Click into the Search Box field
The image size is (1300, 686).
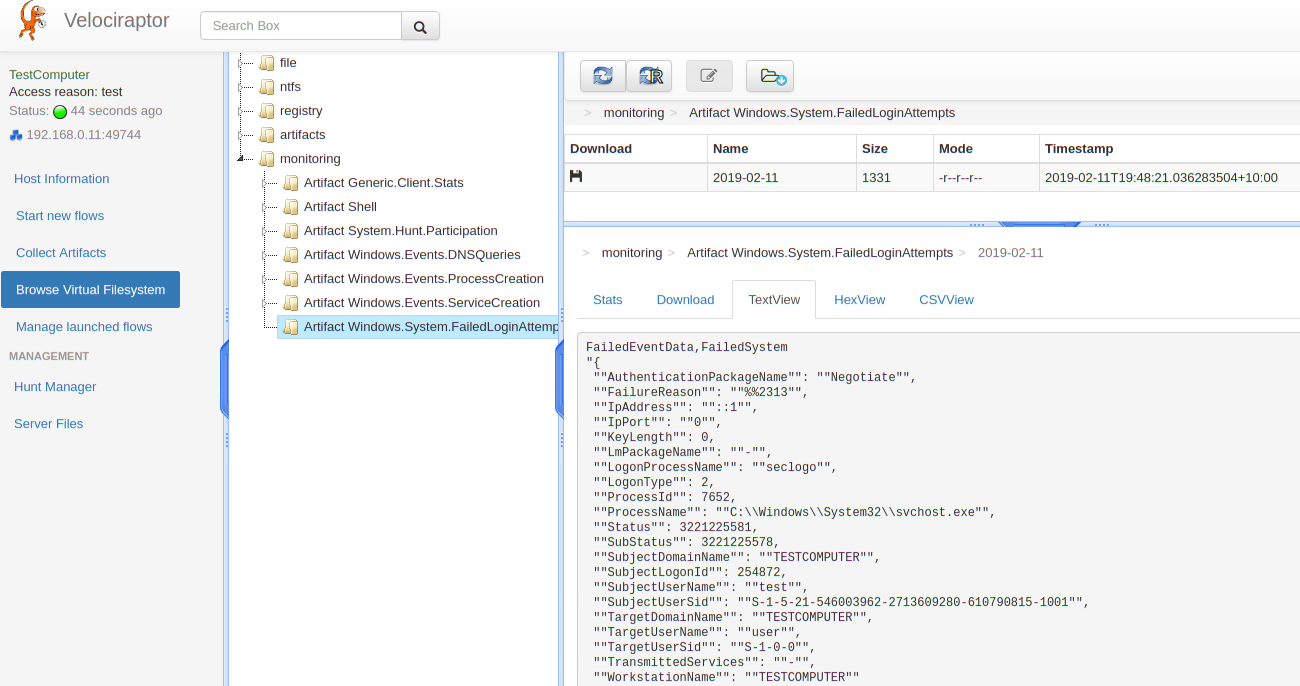click(x=301, y=26)
